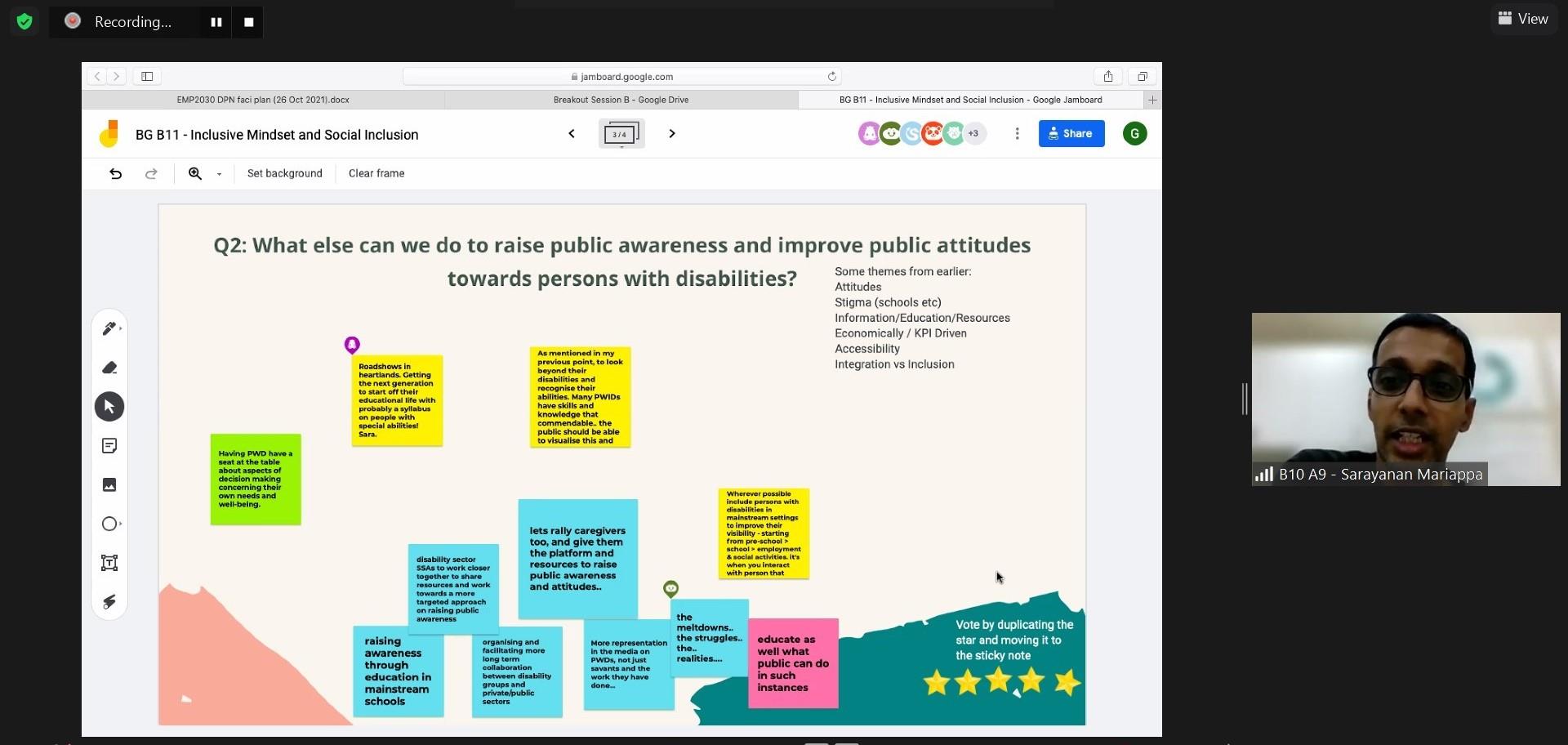Add a sticky note with toolbar icon

(109, 446)
